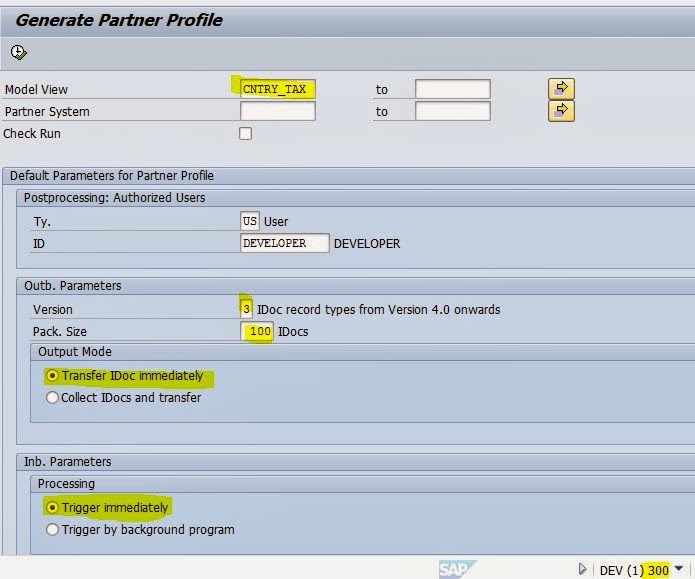Click the Partner System 'to' field
695x579 pixels.
pos(453,111)
